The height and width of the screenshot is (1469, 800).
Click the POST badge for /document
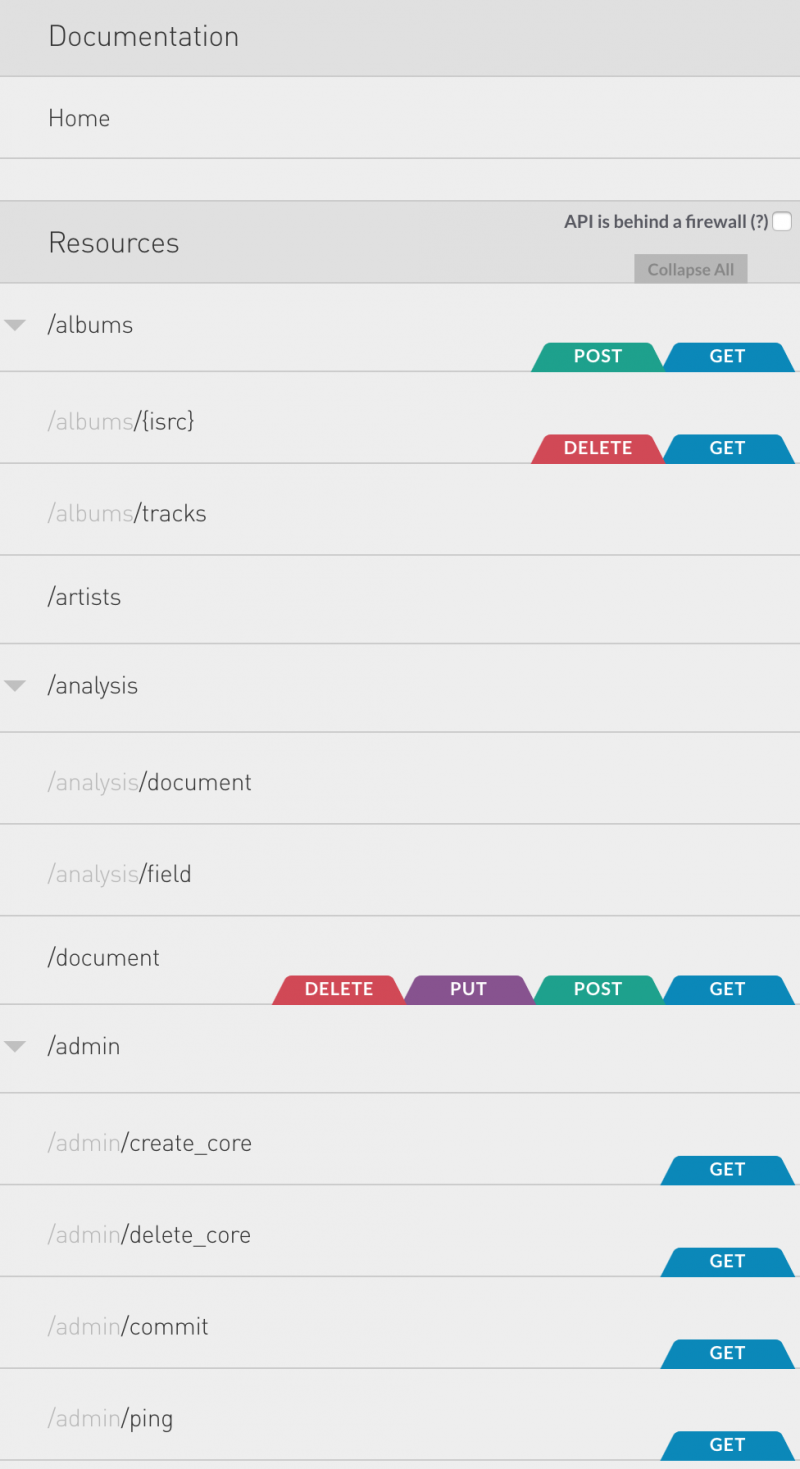tap(598, 990)
